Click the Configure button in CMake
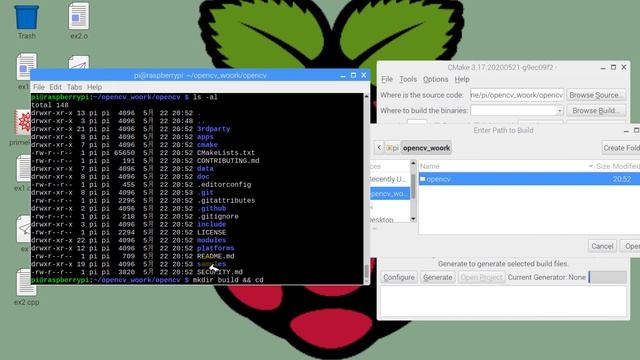The width and height of the screenshot is (640, 360). (399, 277)
